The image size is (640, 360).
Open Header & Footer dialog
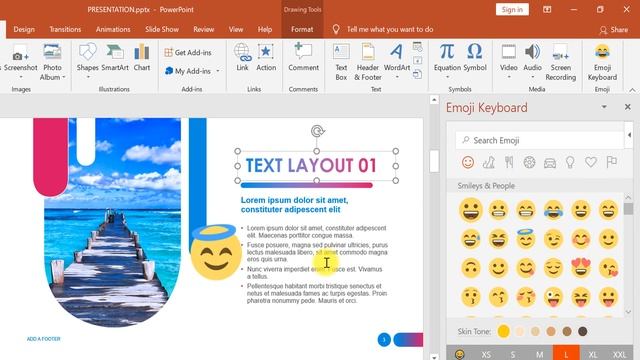click(x=368, y=62)
